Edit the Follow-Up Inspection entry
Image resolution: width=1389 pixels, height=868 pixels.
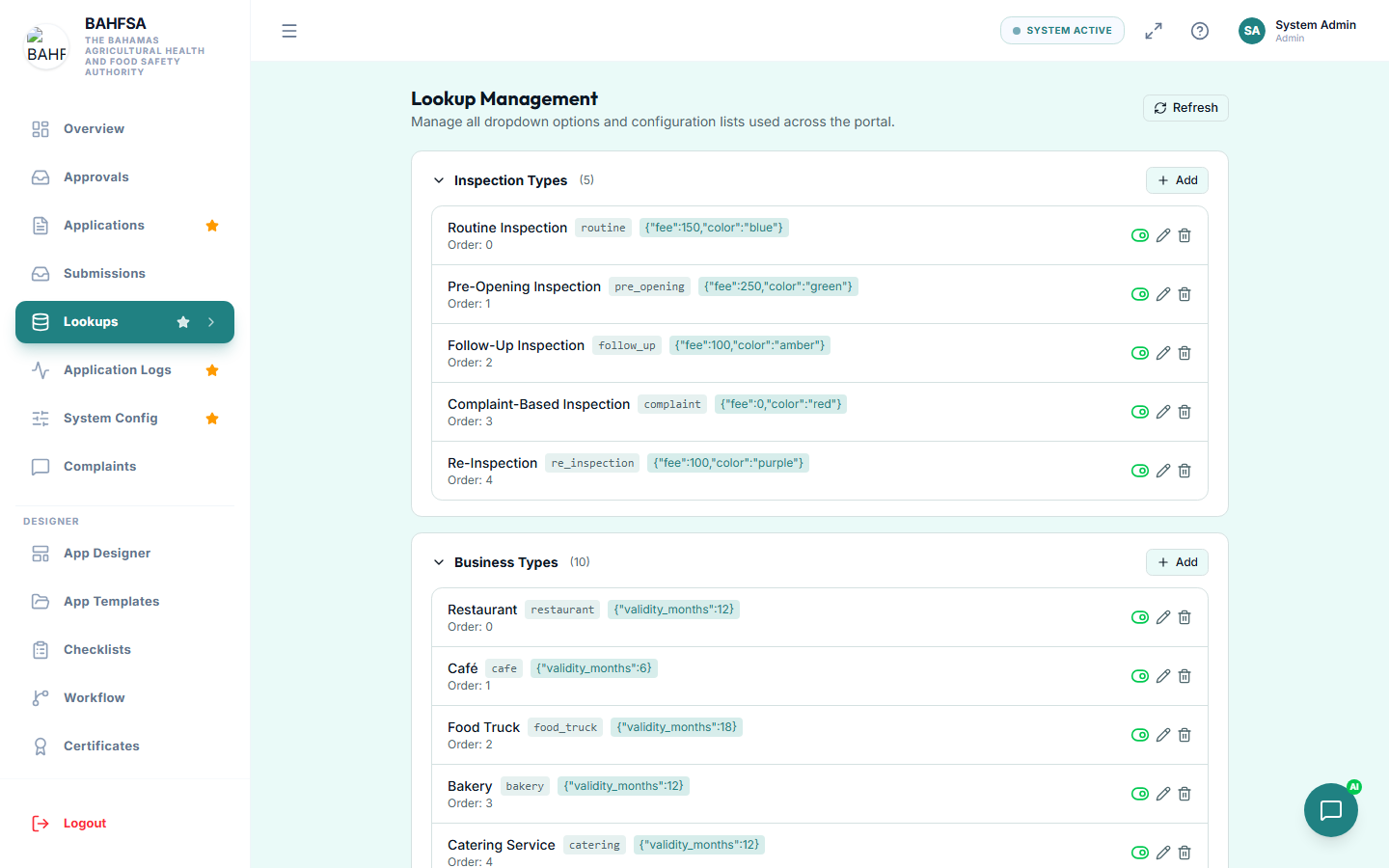coord(1163,353)
